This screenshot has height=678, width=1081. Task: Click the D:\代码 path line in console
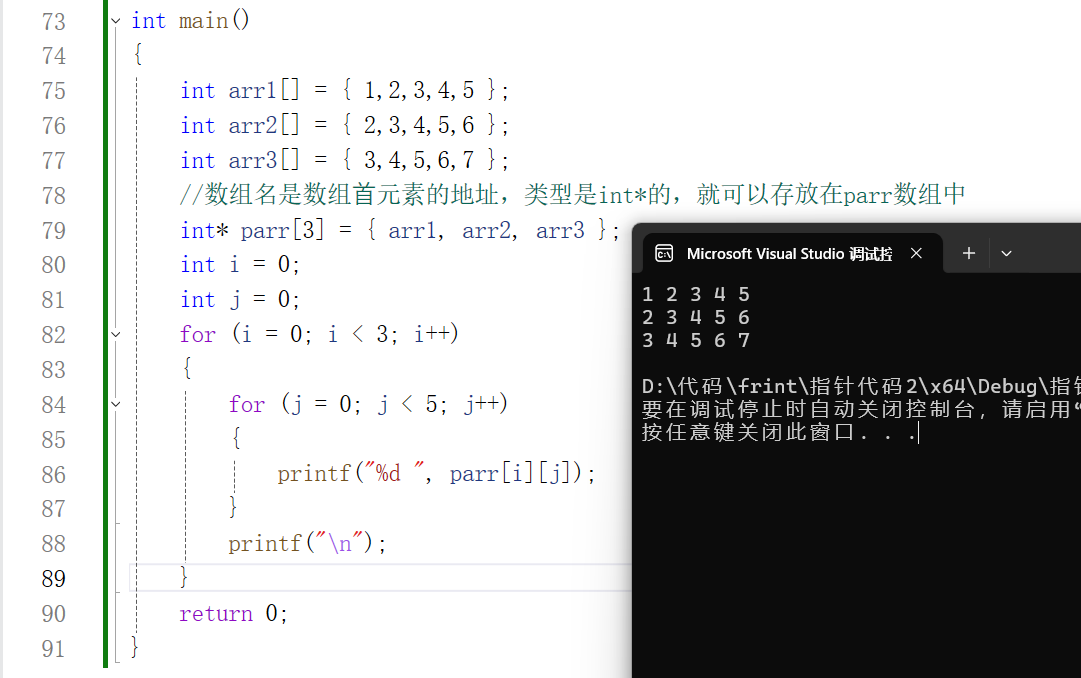click(861, 386)
